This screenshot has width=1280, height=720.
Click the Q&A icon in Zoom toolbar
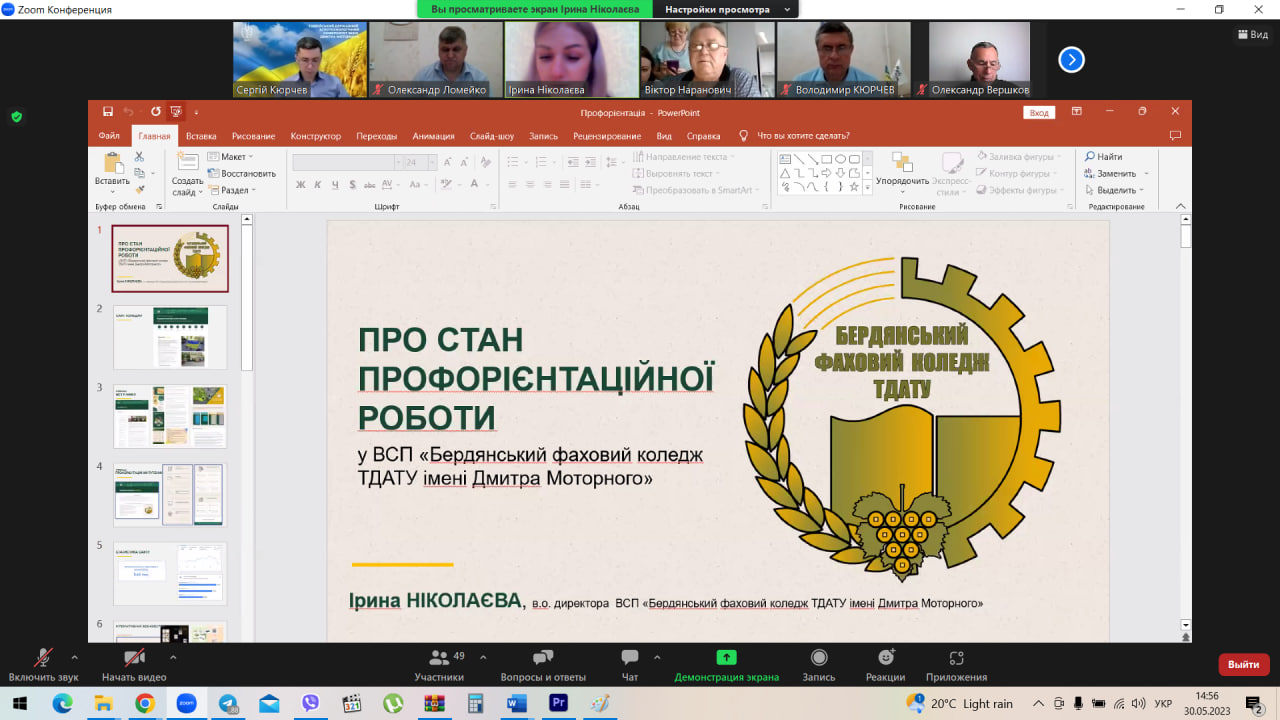click(543, 658)
